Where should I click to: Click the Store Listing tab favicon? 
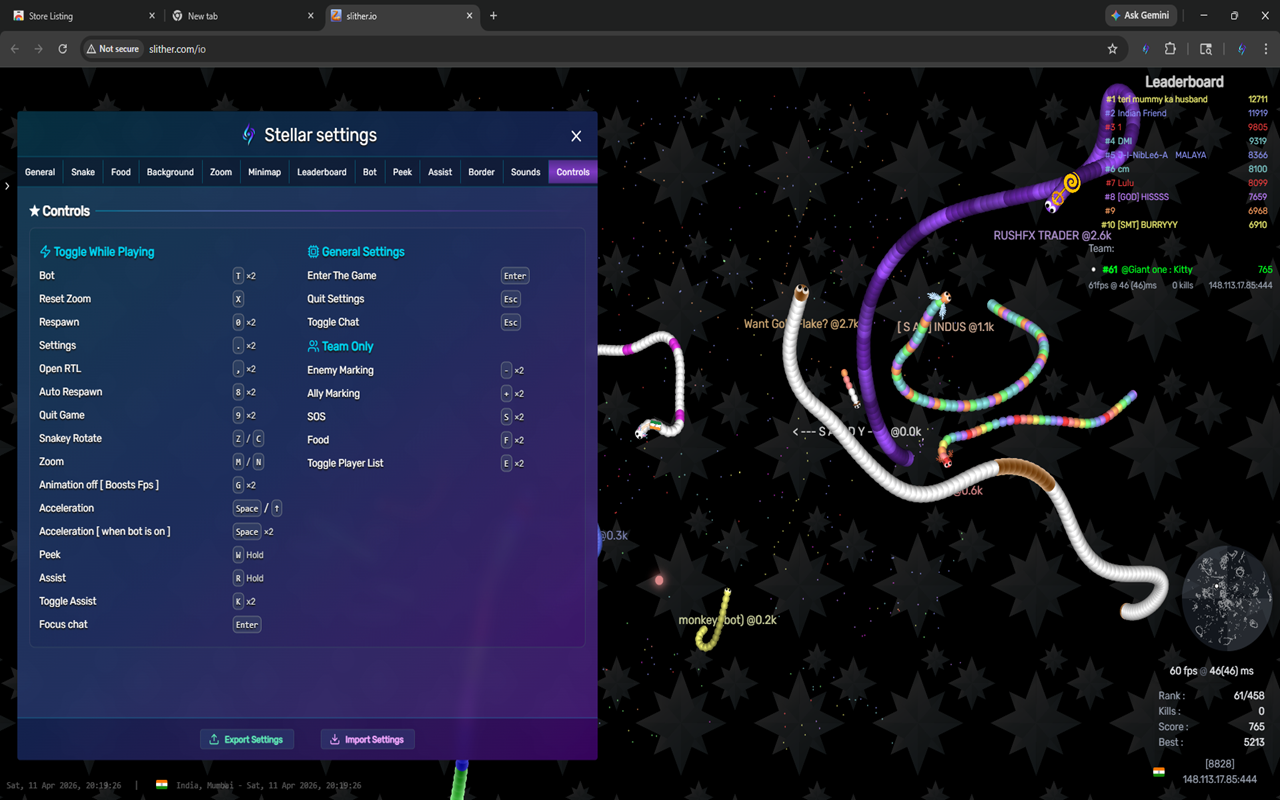pyautogui.click(x=18, y=16)
